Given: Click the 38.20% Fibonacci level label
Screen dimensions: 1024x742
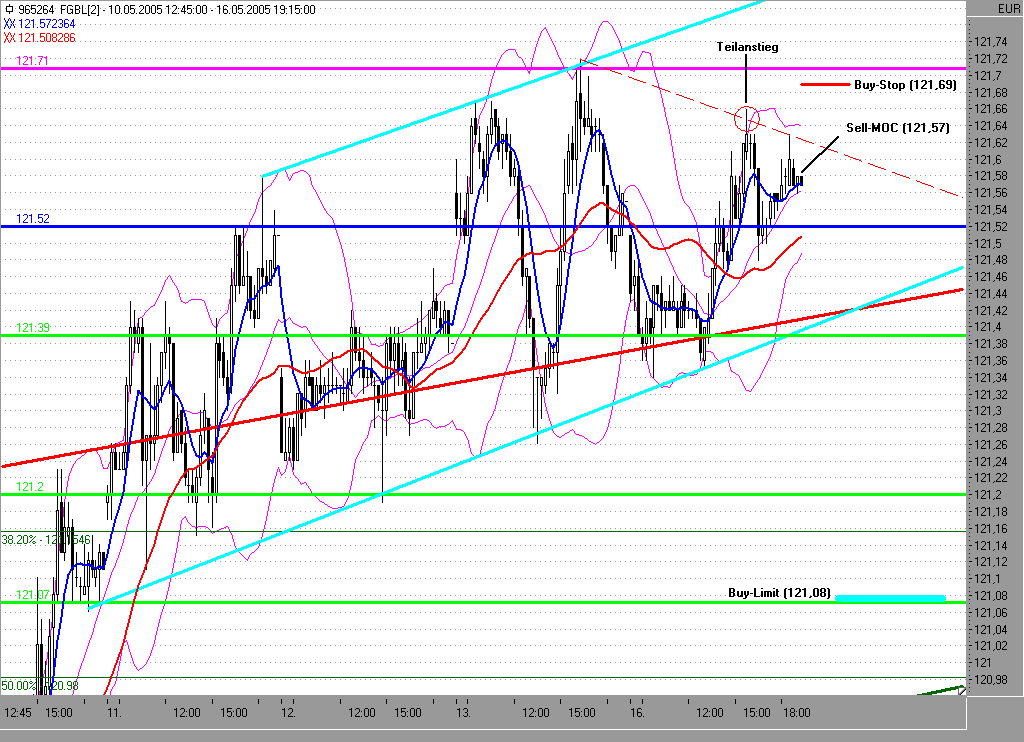Looking at the screenshot, I should click(x=46, y=540).
